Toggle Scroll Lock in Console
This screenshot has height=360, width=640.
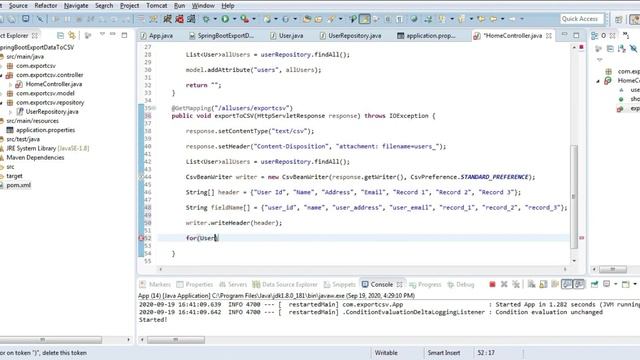[543, 284]
